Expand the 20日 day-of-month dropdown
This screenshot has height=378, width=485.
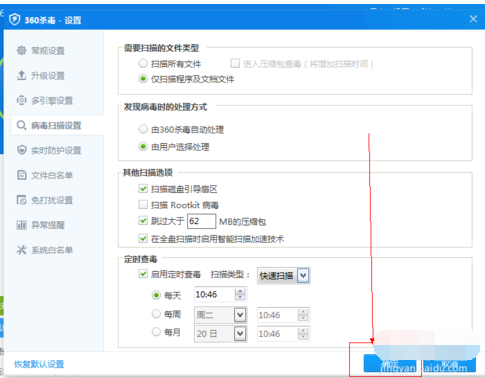click(x=240, y=333)
